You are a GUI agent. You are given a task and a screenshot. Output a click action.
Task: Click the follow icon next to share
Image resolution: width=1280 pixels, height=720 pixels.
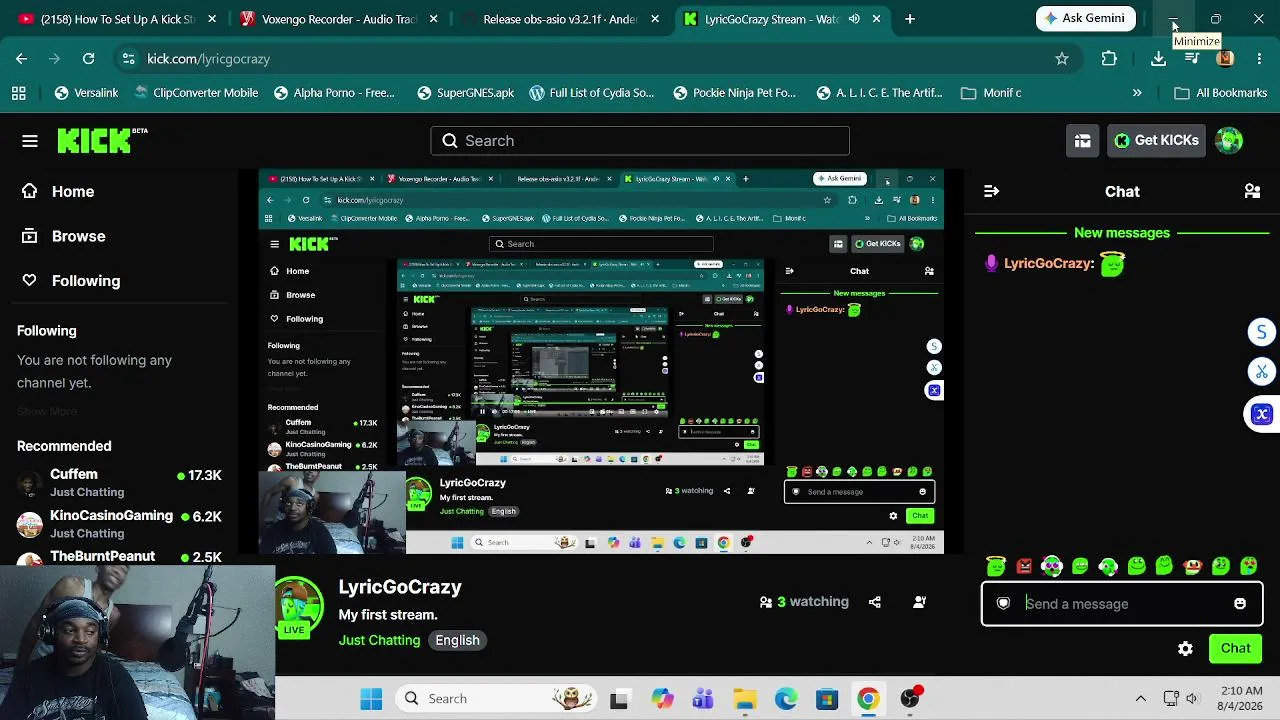pos(919,602)
